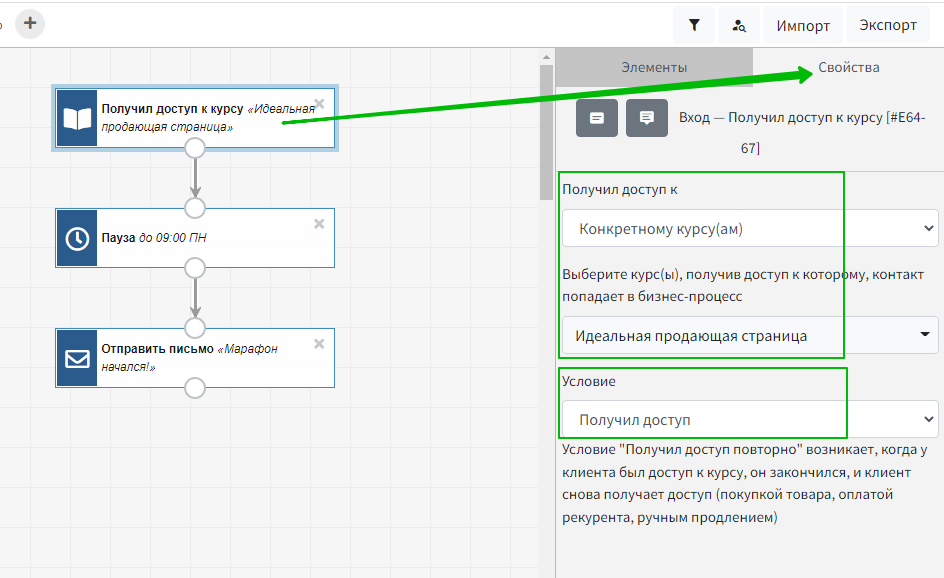Click the funnel filter icon in toolbar
Screen dimensions: 944x578
pyautogui.click(x=694, y=25)
